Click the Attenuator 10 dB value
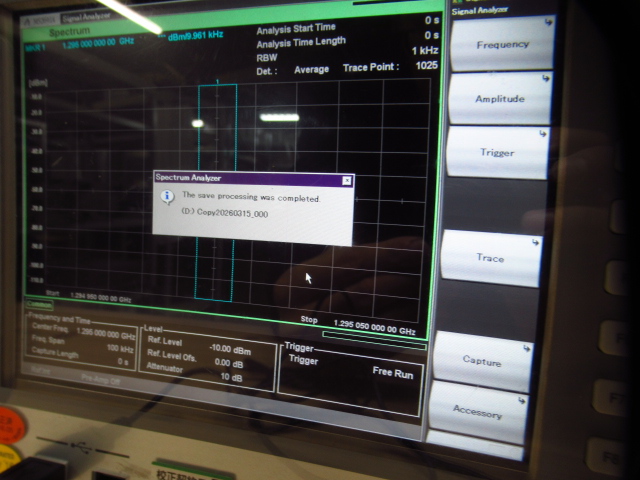This screenshot has width=640, height=480. pos(230,377)
